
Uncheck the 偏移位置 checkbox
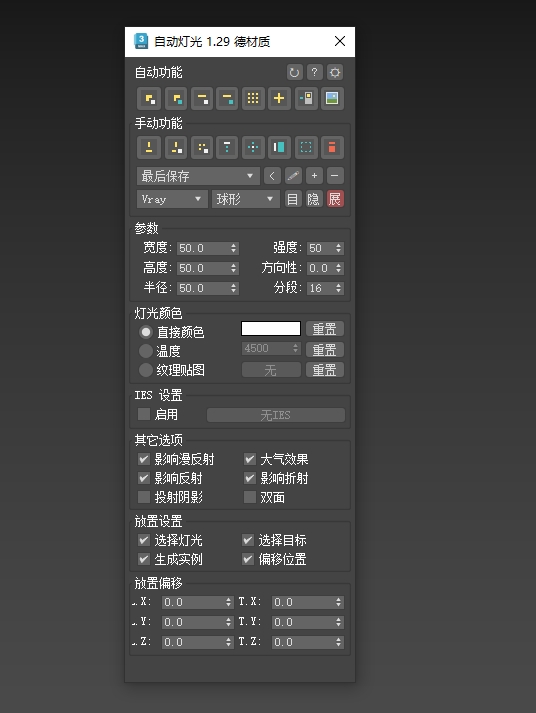(x=248, y=559)
